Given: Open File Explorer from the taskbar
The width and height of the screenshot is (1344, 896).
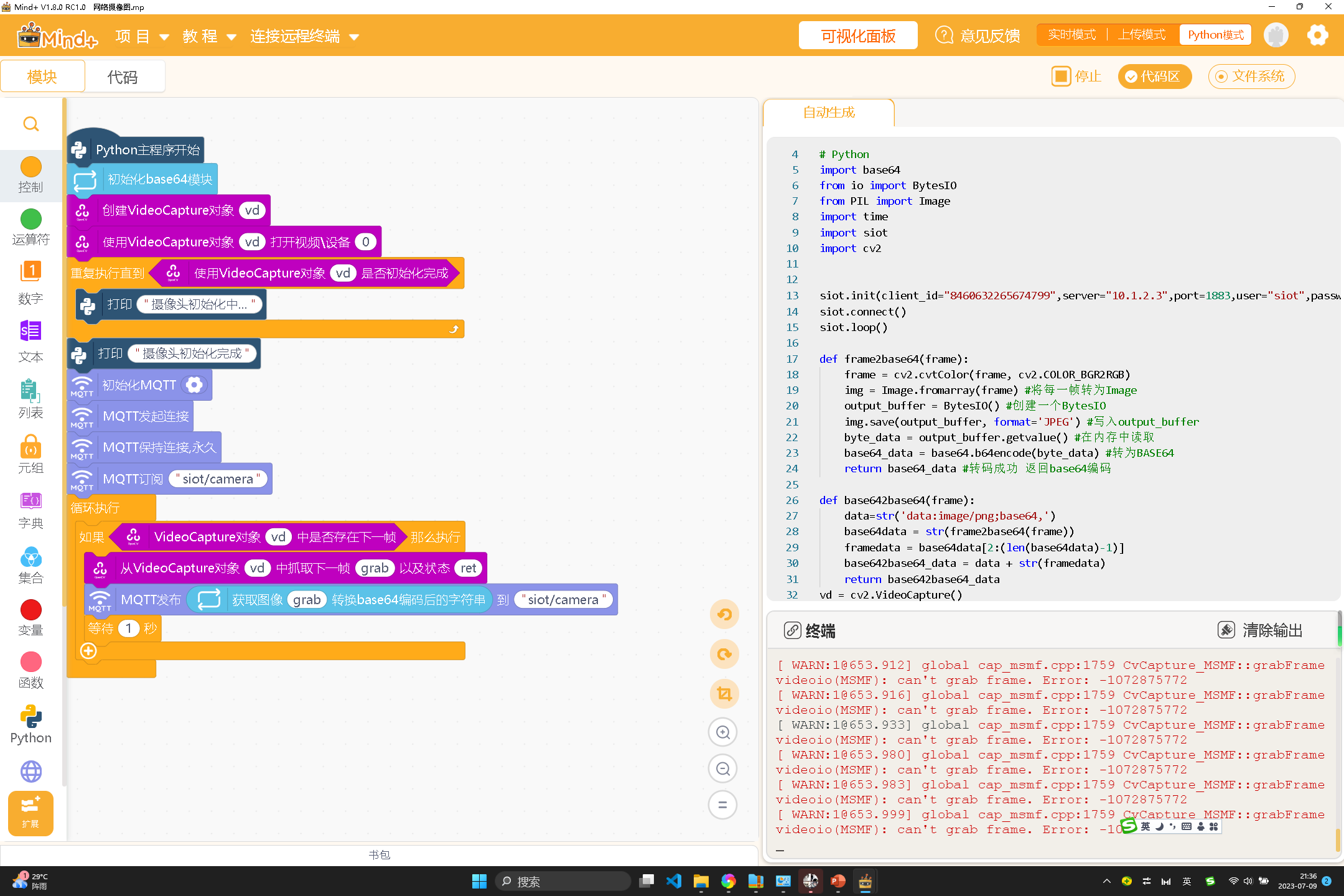Looking at the screenshot, I should point(701,881).
